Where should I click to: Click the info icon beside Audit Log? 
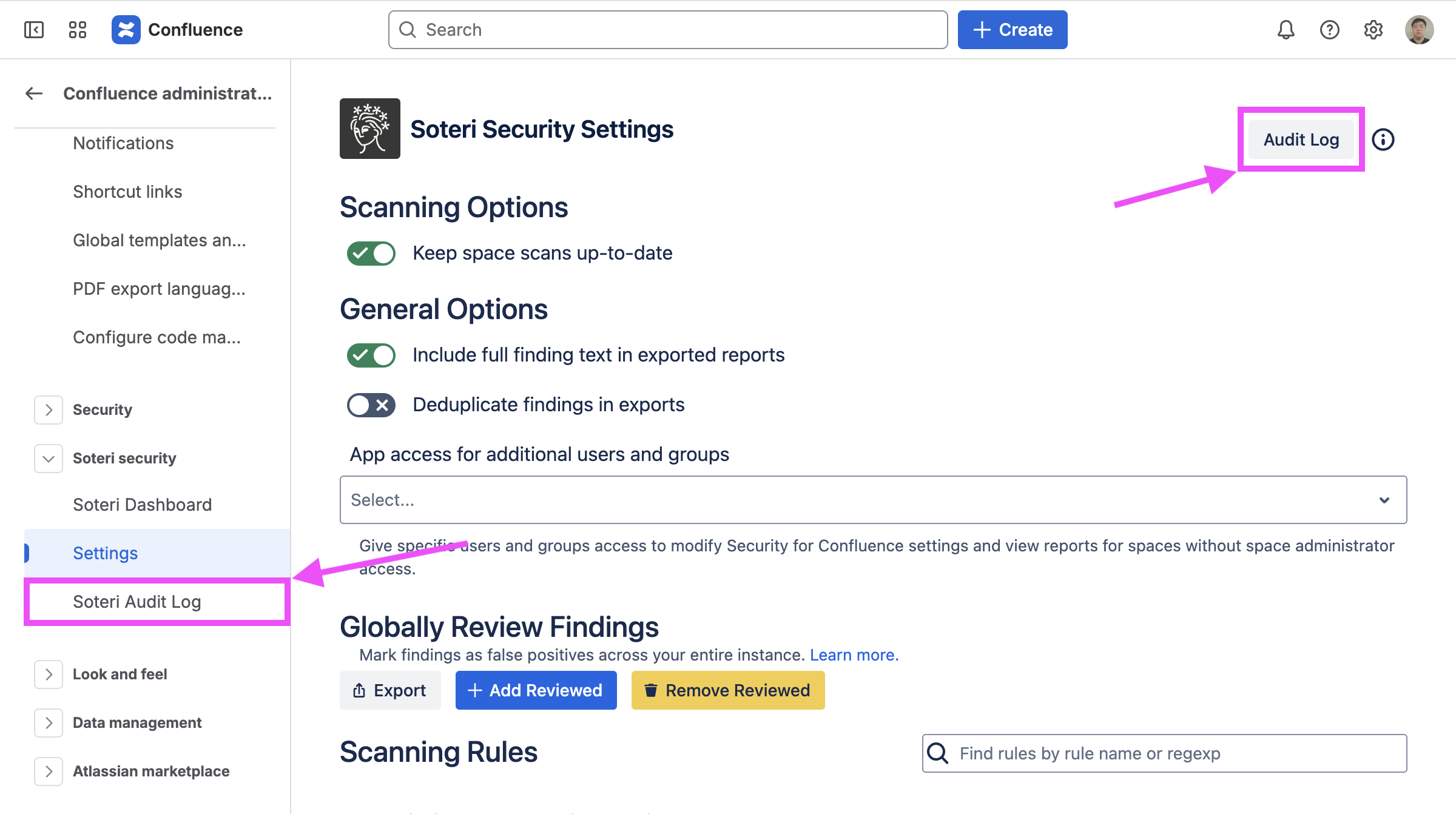tap(1383, 140)
